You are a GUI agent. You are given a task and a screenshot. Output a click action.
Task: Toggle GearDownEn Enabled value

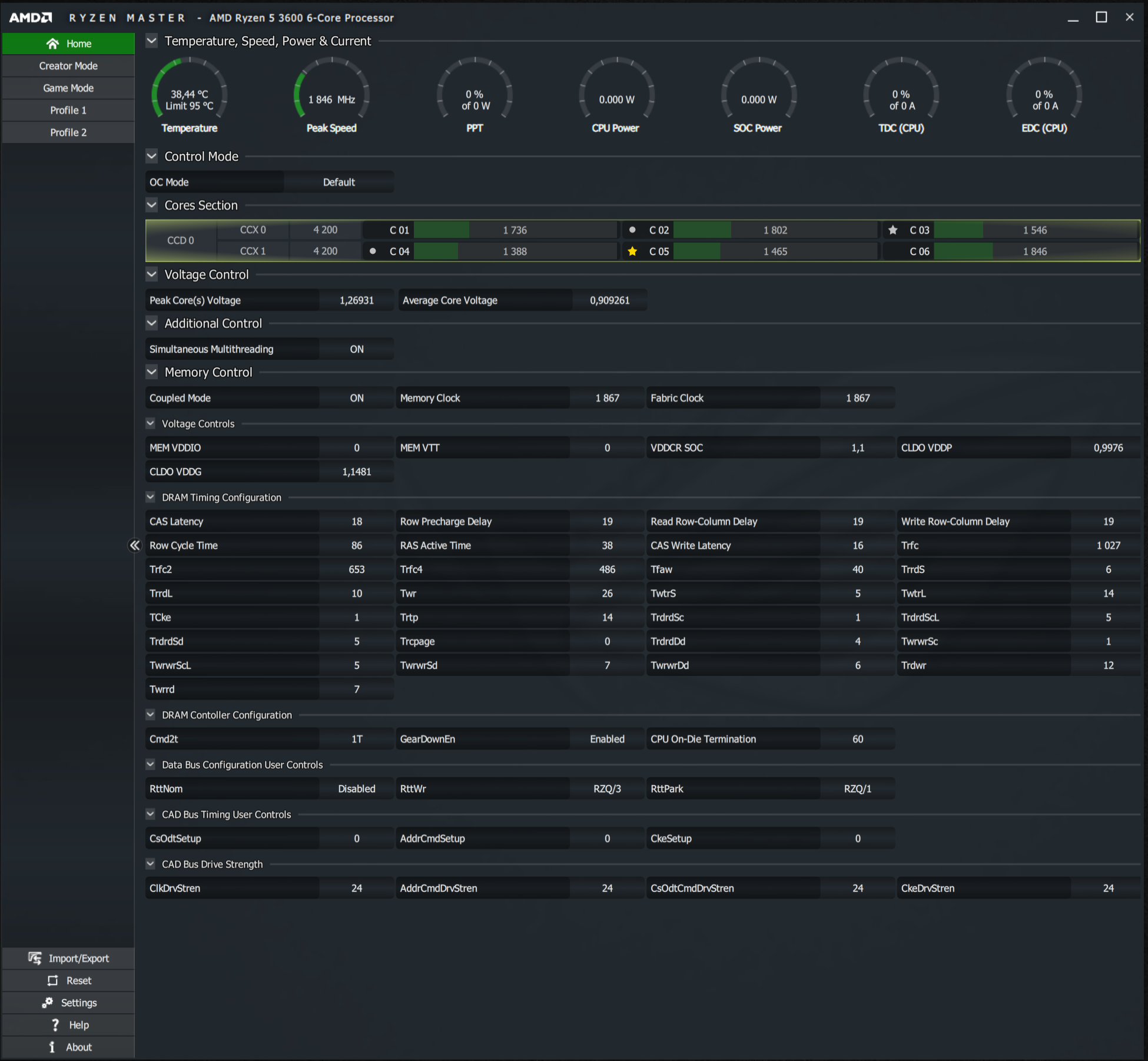606,739
